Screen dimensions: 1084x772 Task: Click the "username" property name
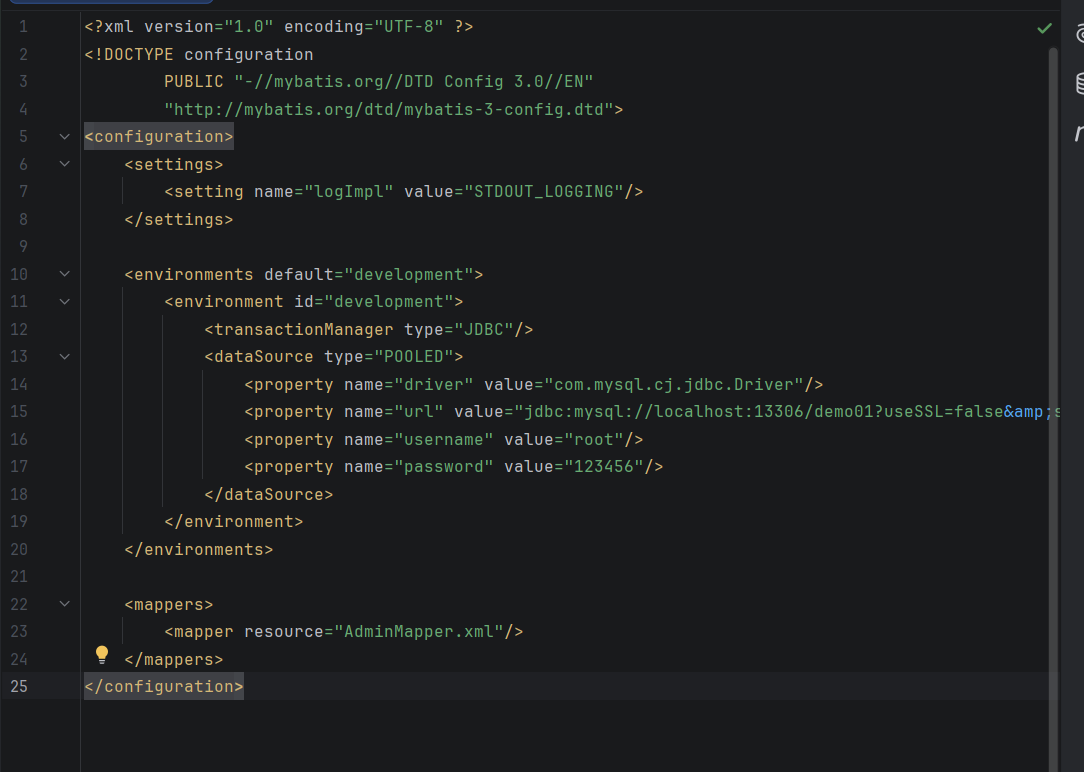tap(444, 440)
